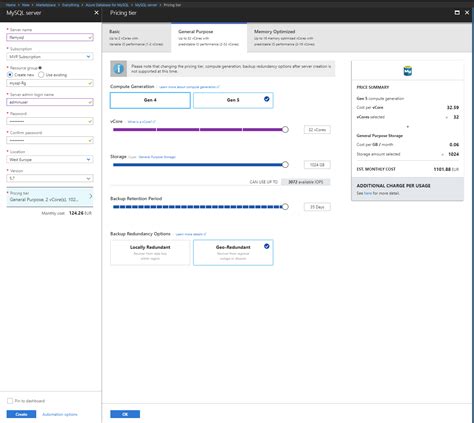Close the MySQL server blade
The image size is (474, 423).
[96, 13]
